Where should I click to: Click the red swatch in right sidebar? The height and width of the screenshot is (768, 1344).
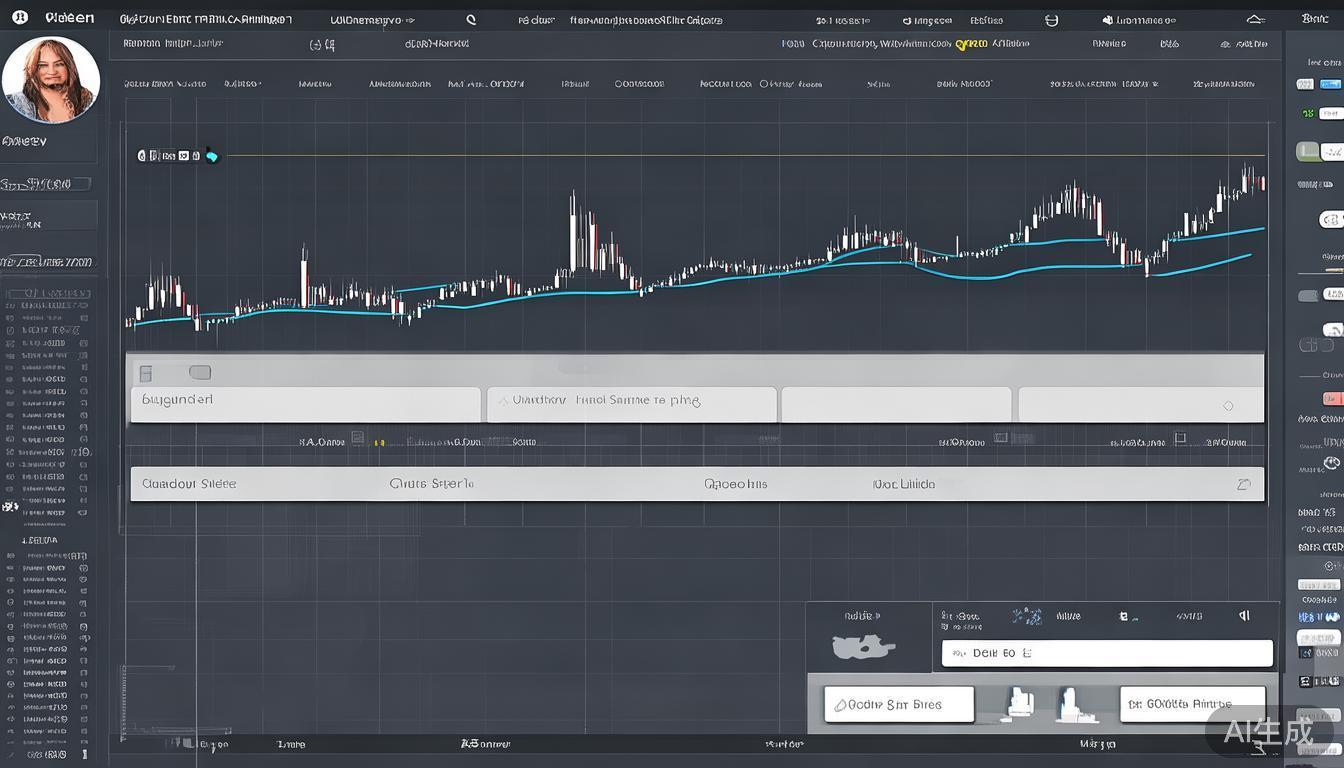click(1332, 399)
